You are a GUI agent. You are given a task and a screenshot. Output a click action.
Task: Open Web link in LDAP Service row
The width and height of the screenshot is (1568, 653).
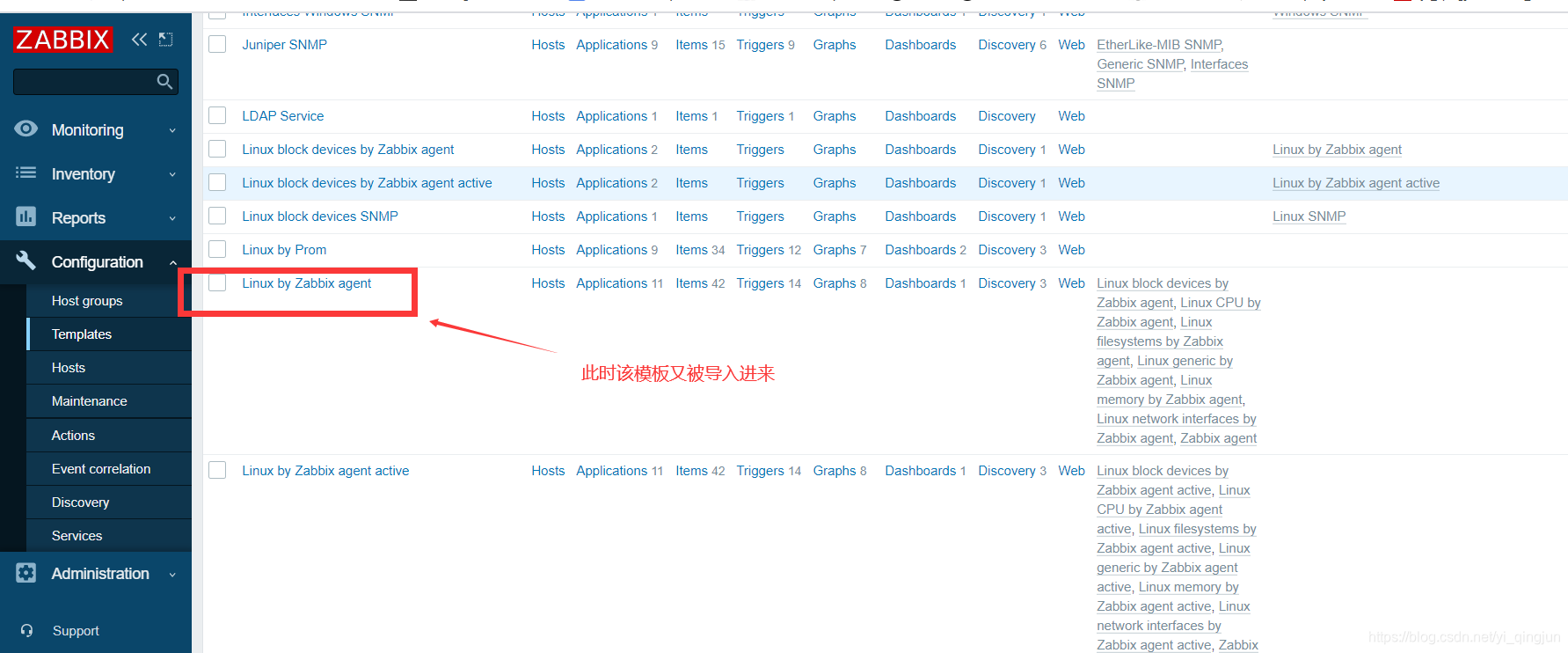point(1071,116)
